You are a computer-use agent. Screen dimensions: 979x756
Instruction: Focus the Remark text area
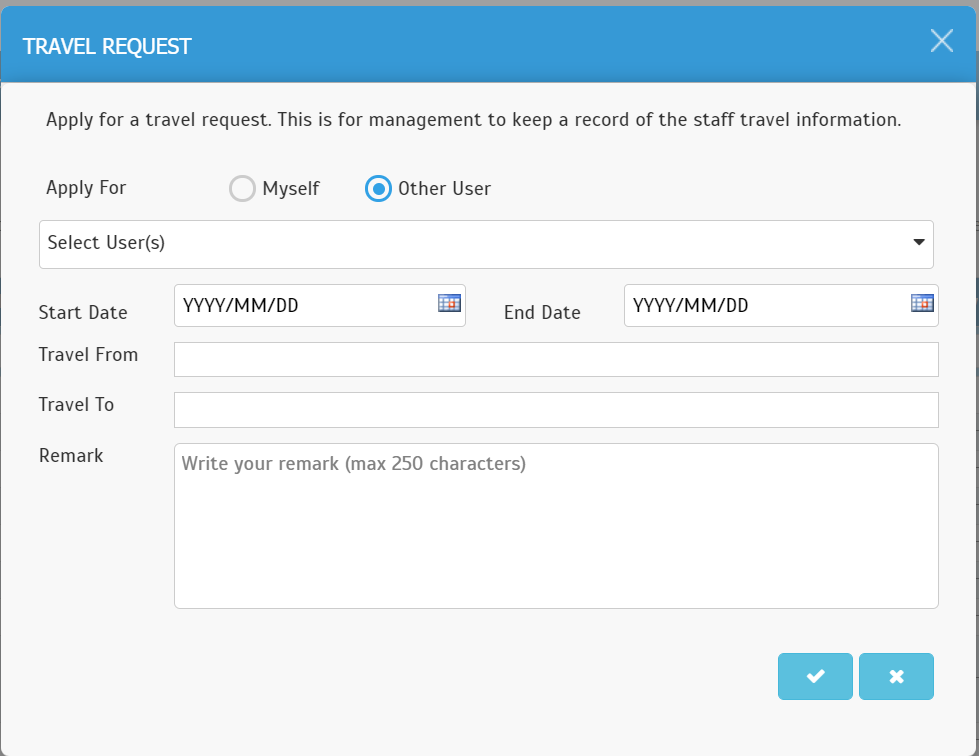pos(556,526)
